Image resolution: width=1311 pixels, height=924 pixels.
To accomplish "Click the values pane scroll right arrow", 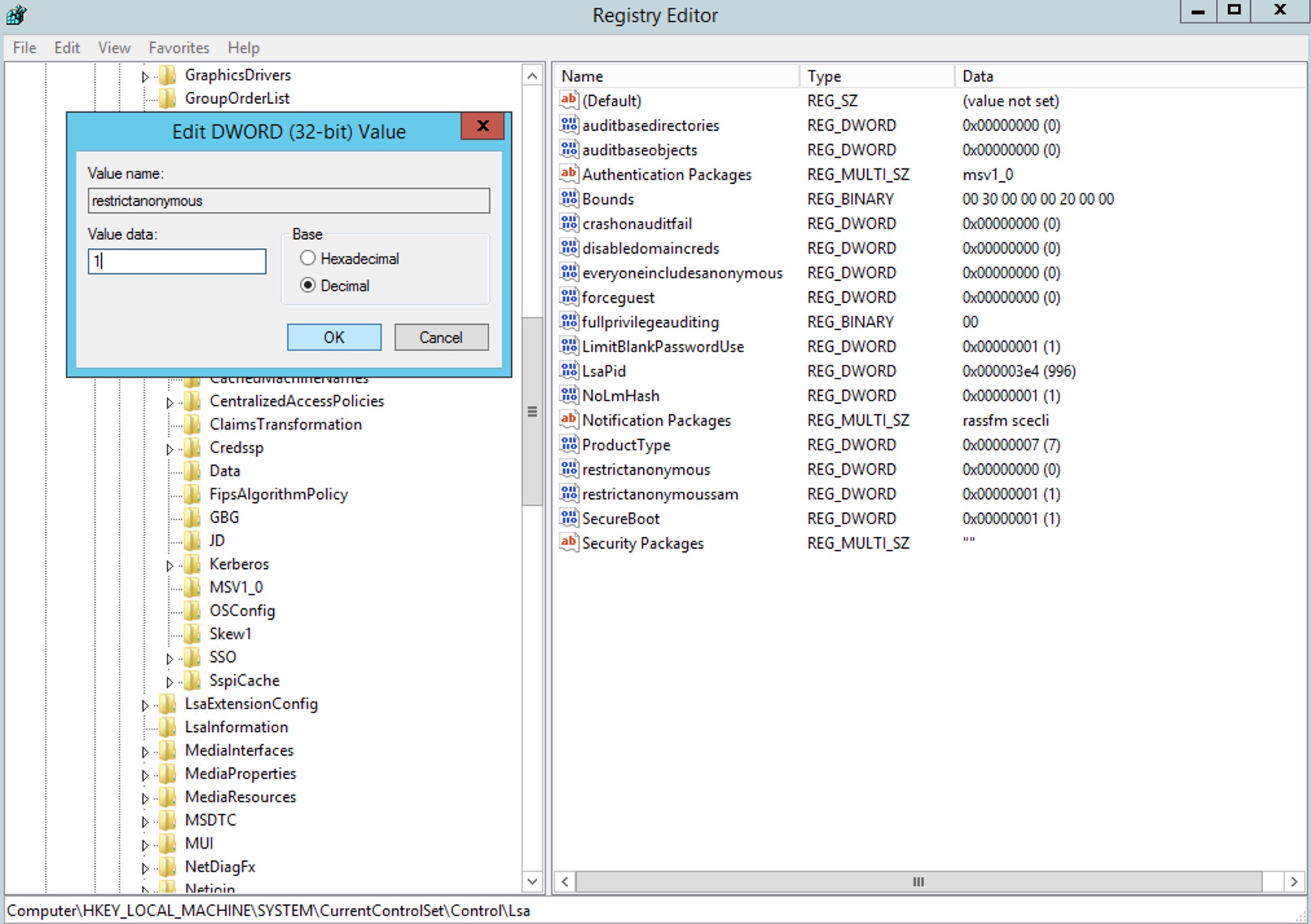I will [x=1294, y=881].
